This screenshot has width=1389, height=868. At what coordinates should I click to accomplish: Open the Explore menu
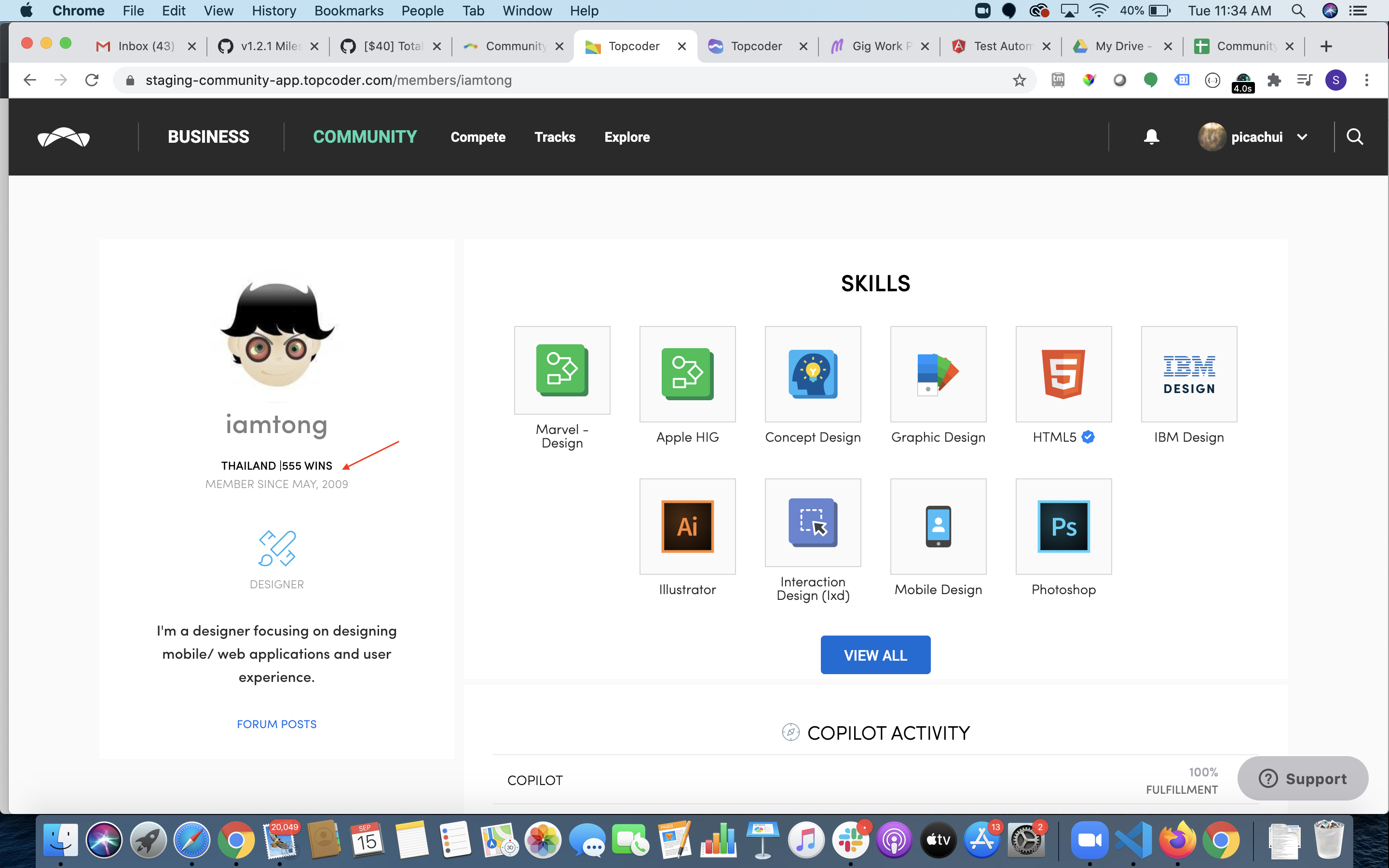pyautogui.click(x=627, y=137)
